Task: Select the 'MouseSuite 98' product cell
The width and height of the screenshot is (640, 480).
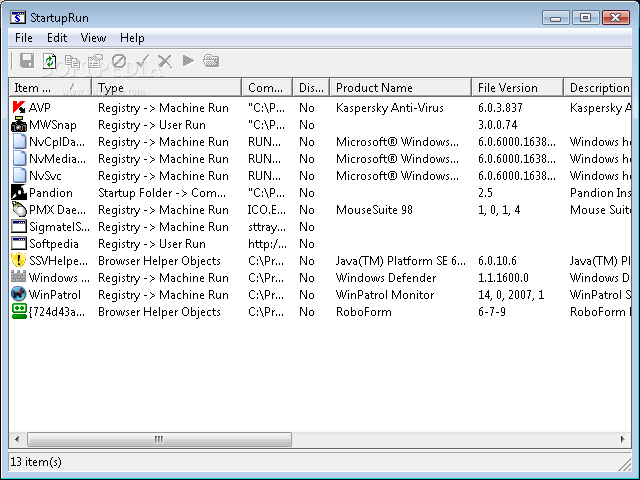Action: [374, 210]
